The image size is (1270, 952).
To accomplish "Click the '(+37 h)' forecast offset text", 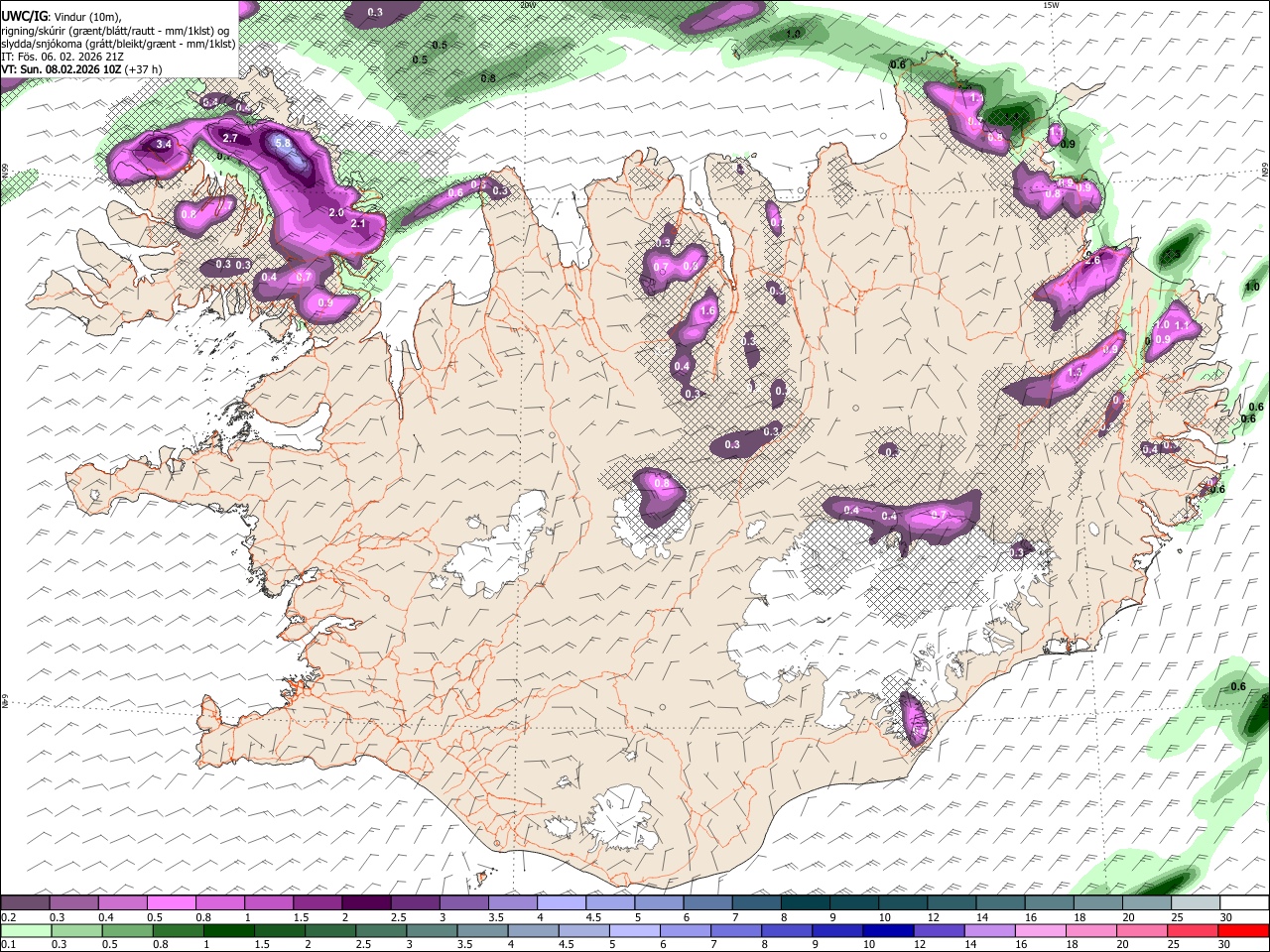I will point(144,69).
